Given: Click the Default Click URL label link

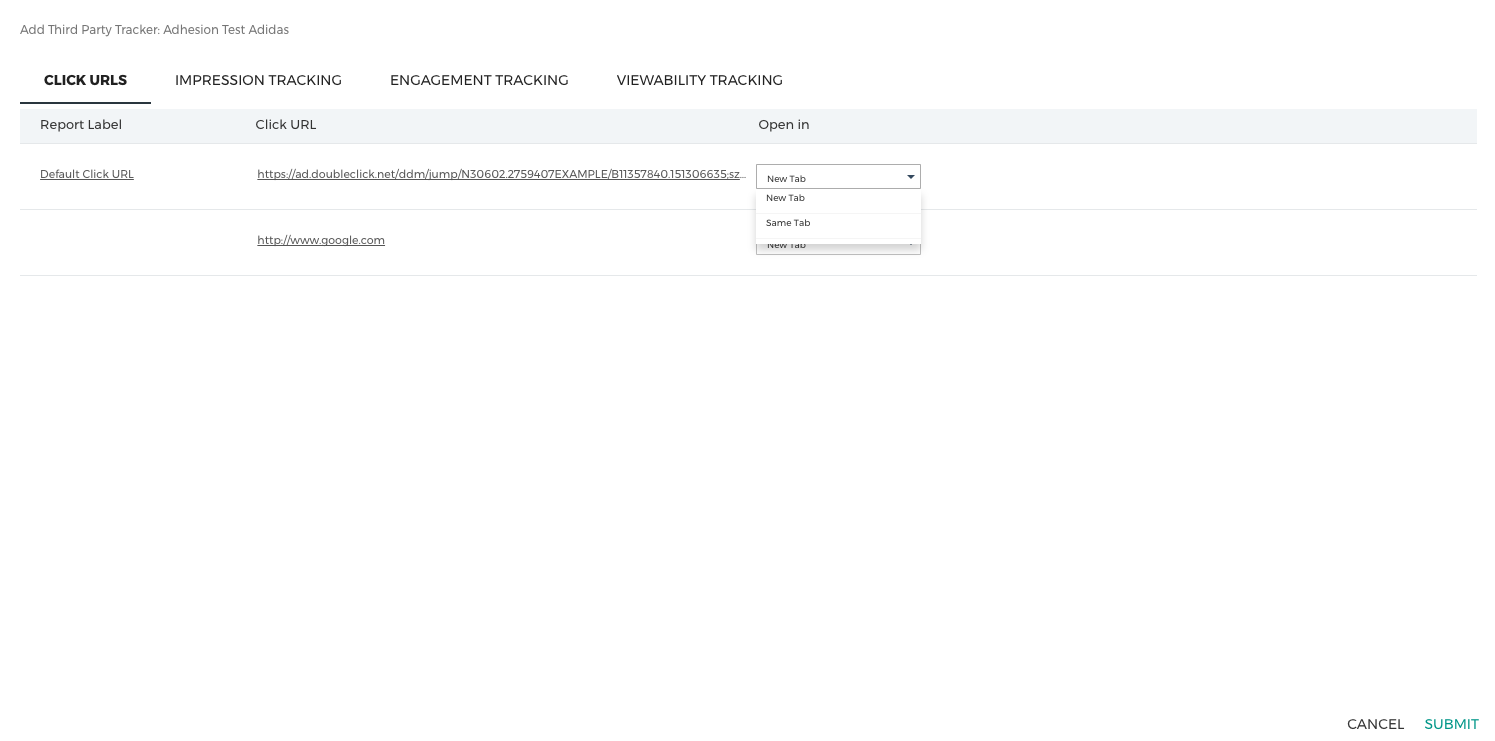Looking at the screenshot, I should pos(87,174).
